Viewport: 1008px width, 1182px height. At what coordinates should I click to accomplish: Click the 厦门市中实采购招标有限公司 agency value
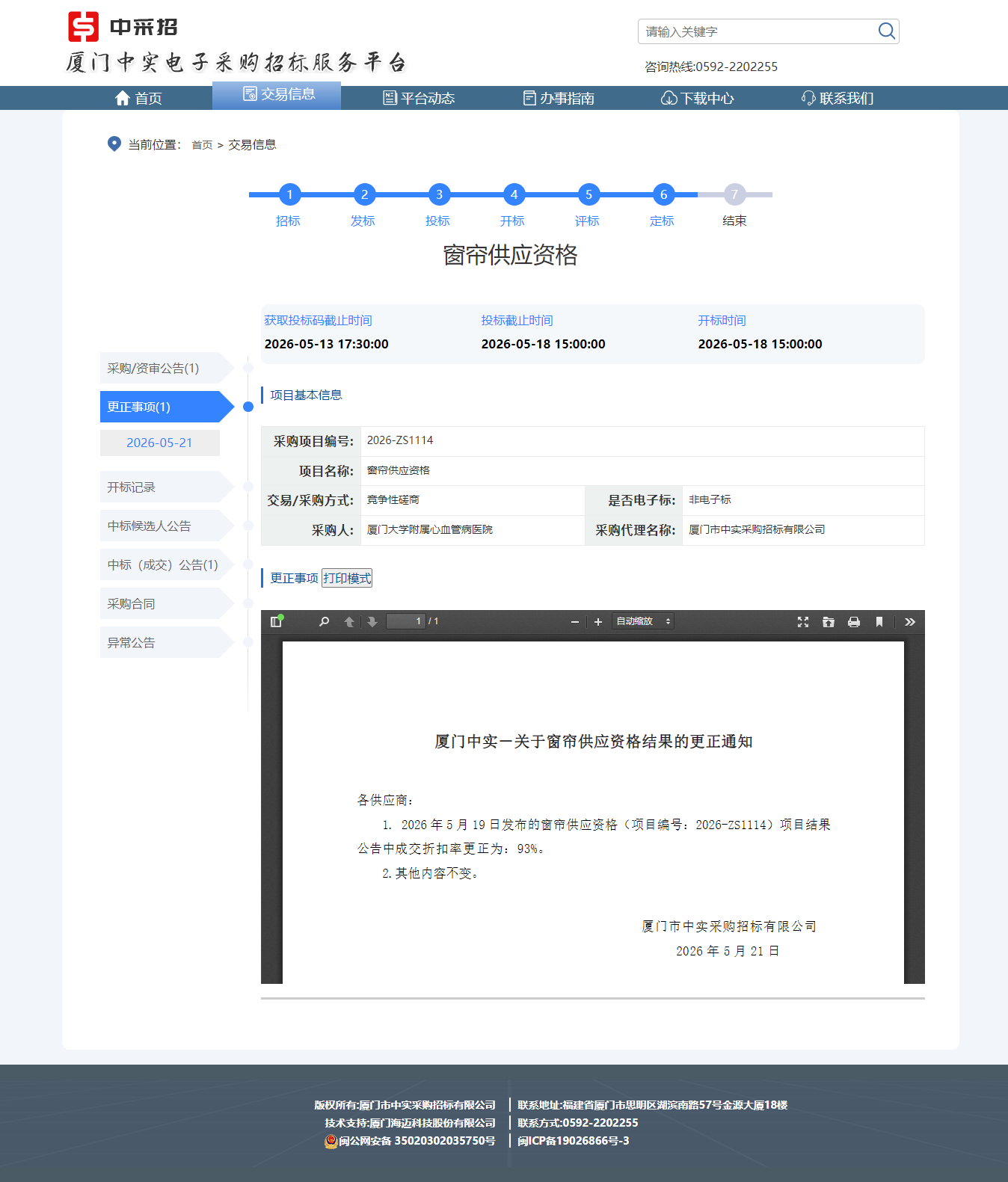pyautogui.click(x=757, y=529)
